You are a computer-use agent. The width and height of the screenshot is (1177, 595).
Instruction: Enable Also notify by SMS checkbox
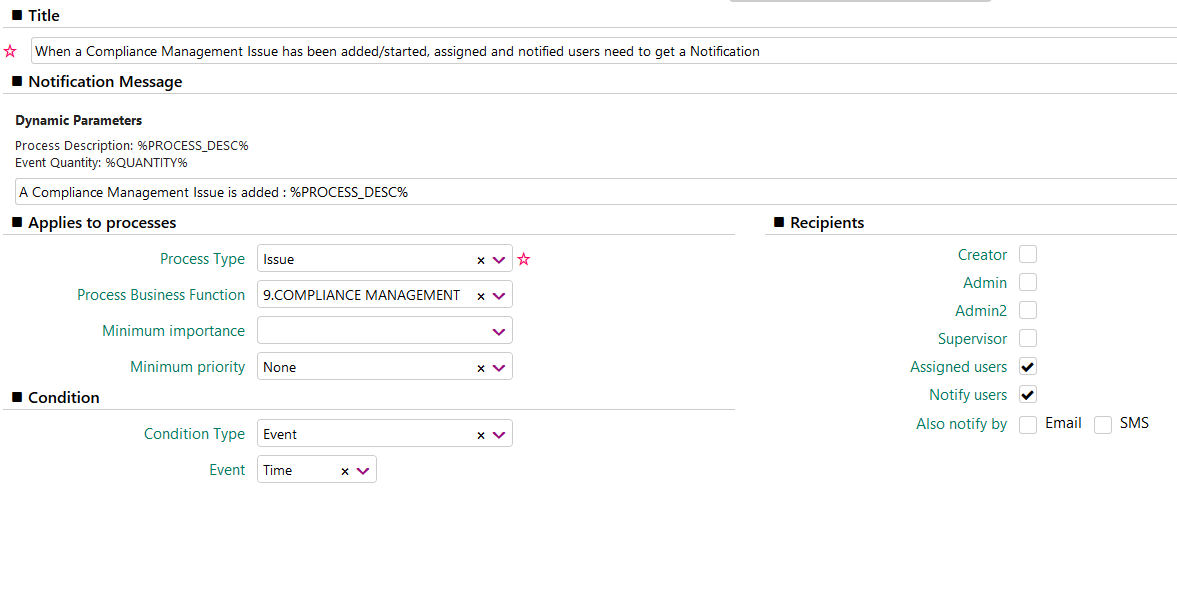pyautogui.click(x=1103, y=425)
